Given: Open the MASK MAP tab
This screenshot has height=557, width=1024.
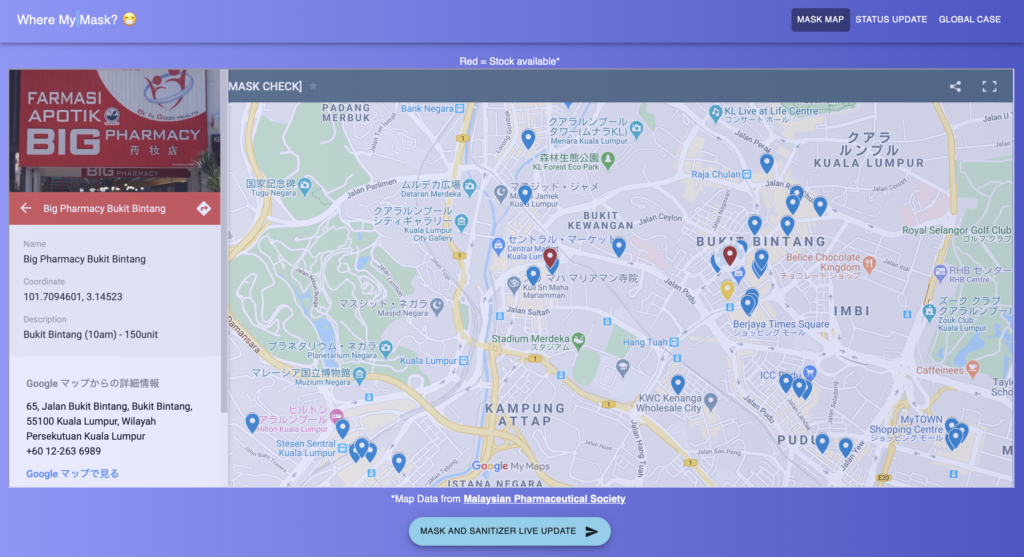Looking at the screenshot, I should pyautogui.click(x=820, y=20).
